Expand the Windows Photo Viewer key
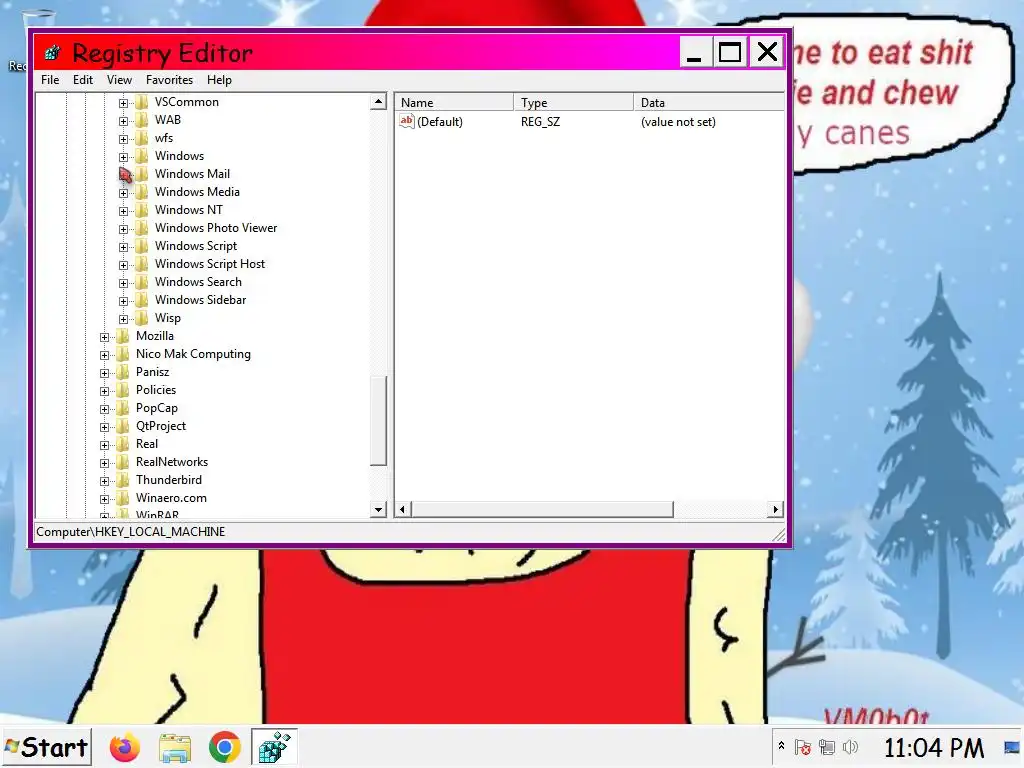This screenshot has width=1024, height=768. tap(123, 229)
